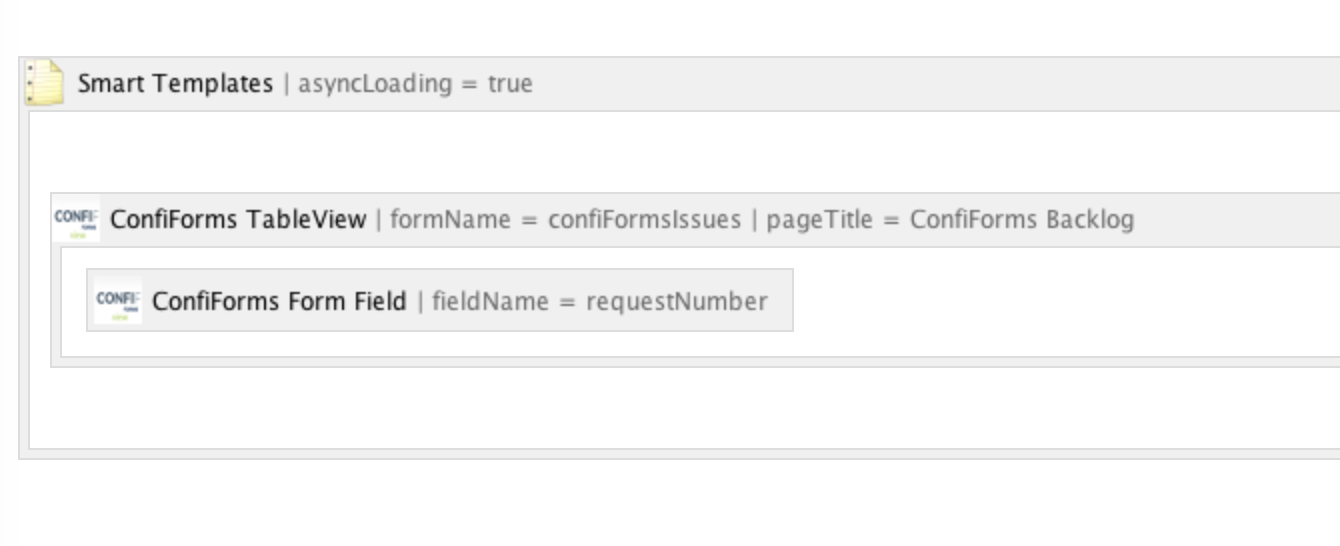Click the requestNumber value in Form Field macro
This screenshot has width=1340, height=546.
(677, 301)
